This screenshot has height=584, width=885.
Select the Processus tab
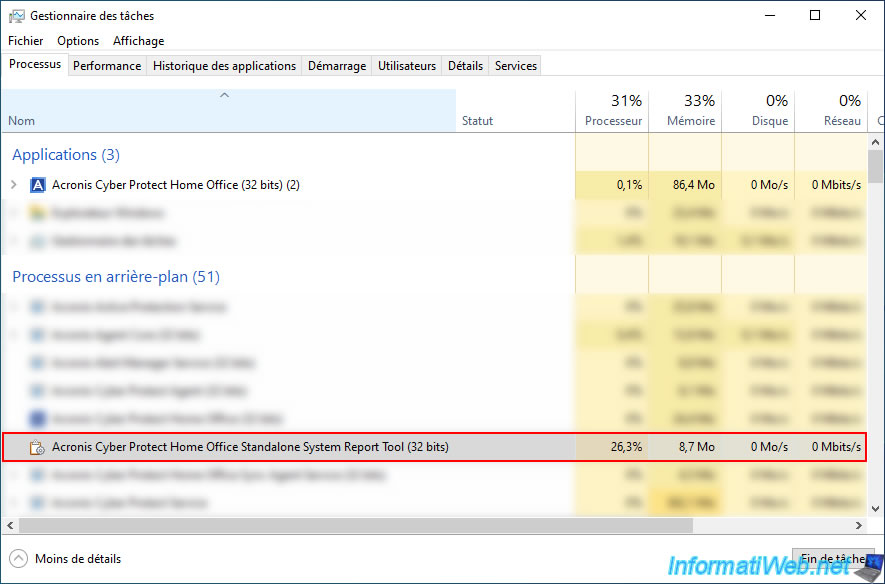tap(34, 64)
